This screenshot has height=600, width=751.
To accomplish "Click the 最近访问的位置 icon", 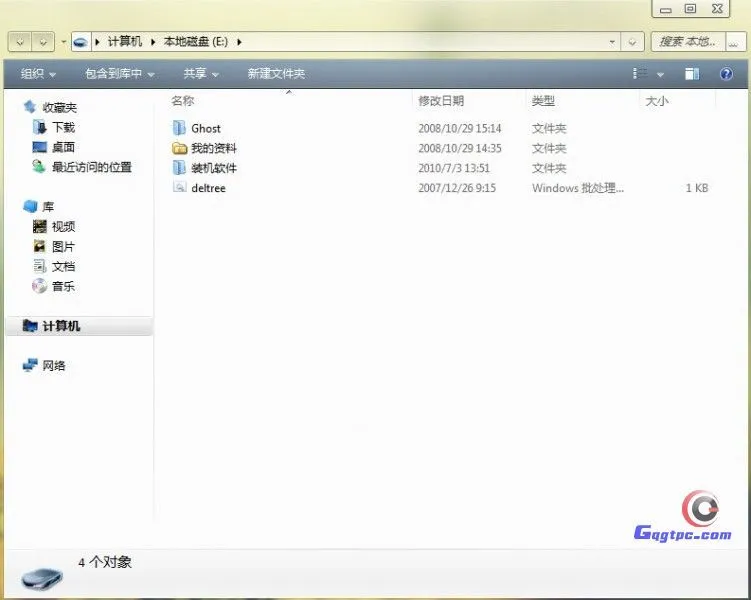I will (39, 167).
